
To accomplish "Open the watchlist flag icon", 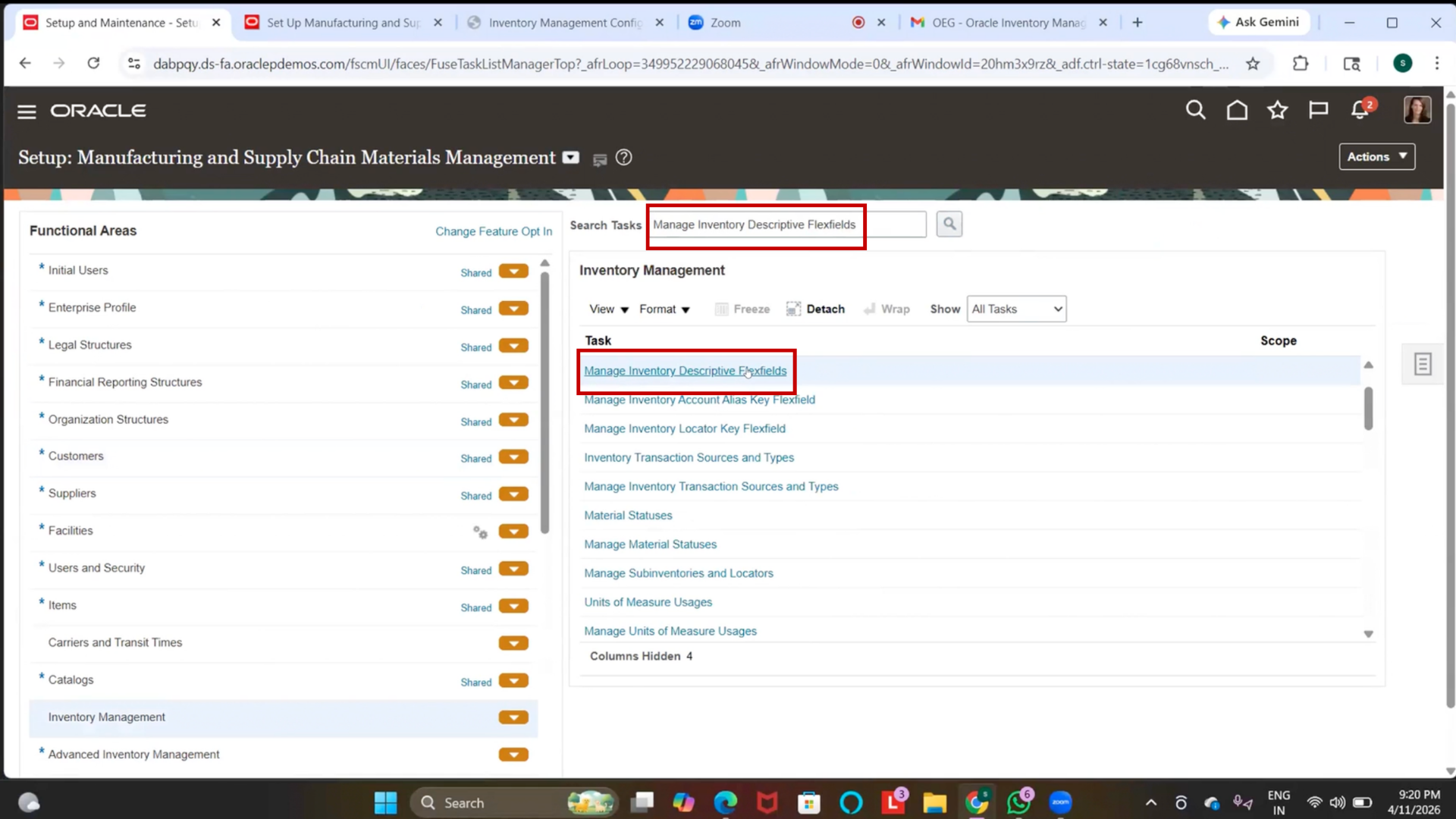I will coord(1319,111).
